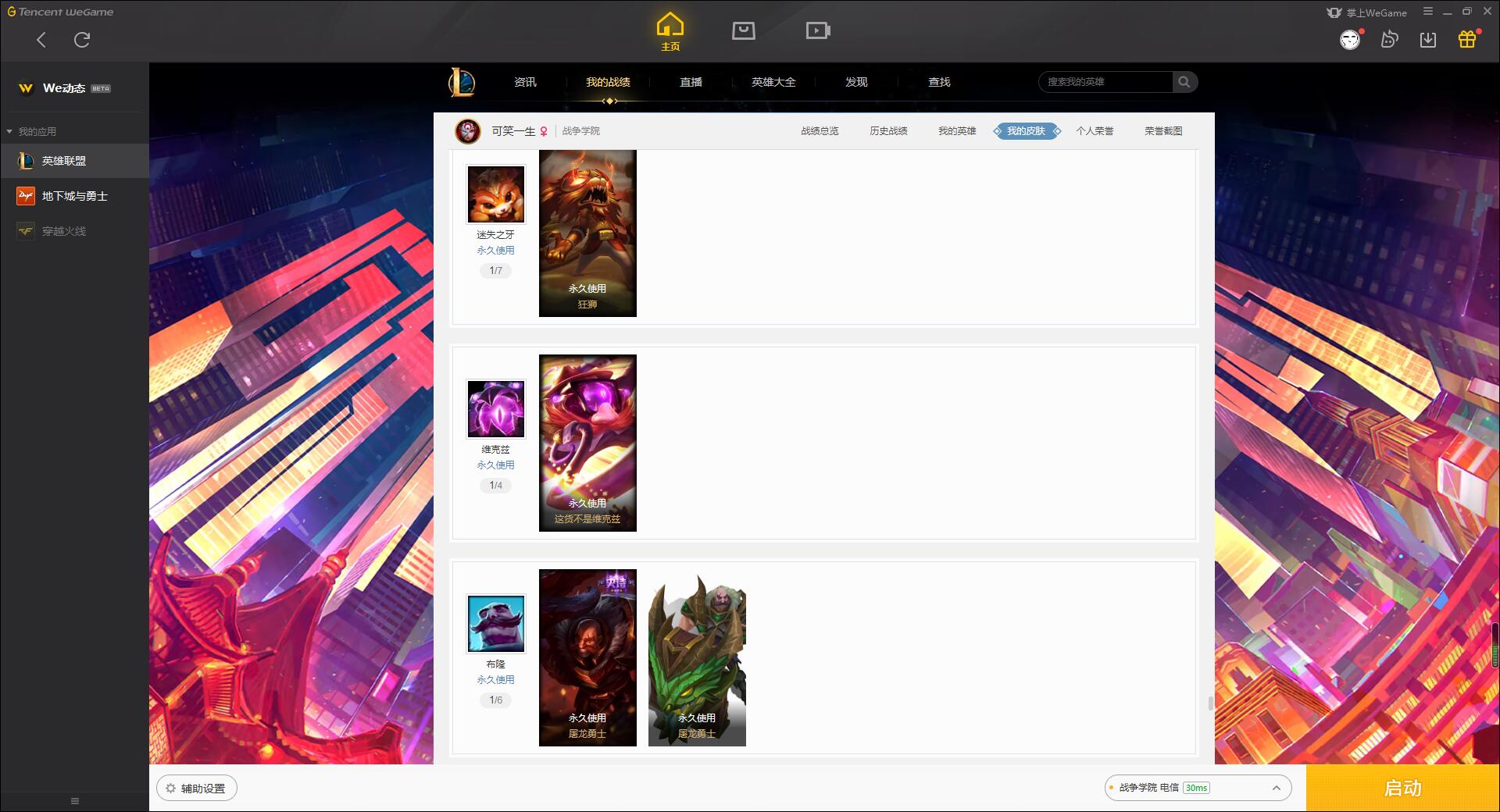Click the 战争学院 server label in profile bar
Screen dimensions: 1500x812
click(x=581, y=131)
